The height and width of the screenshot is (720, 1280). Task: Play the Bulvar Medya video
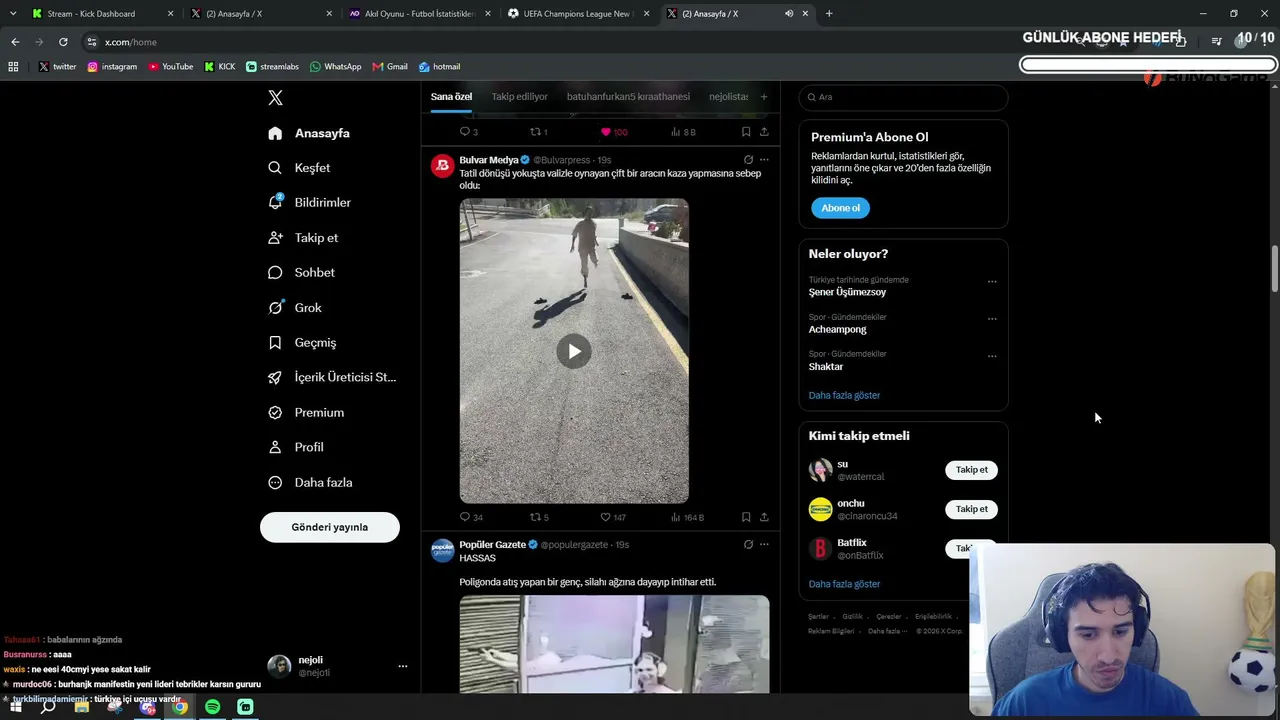coord(574,351)
